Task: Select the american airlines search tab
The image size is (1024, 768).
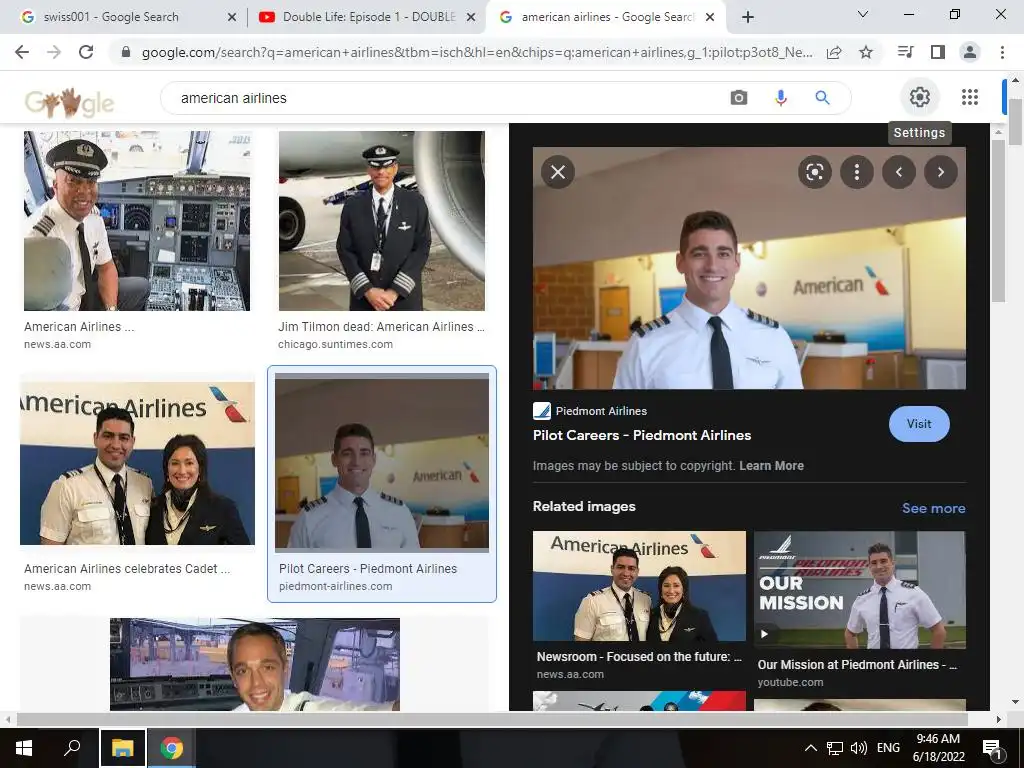Action: point(607,17)
